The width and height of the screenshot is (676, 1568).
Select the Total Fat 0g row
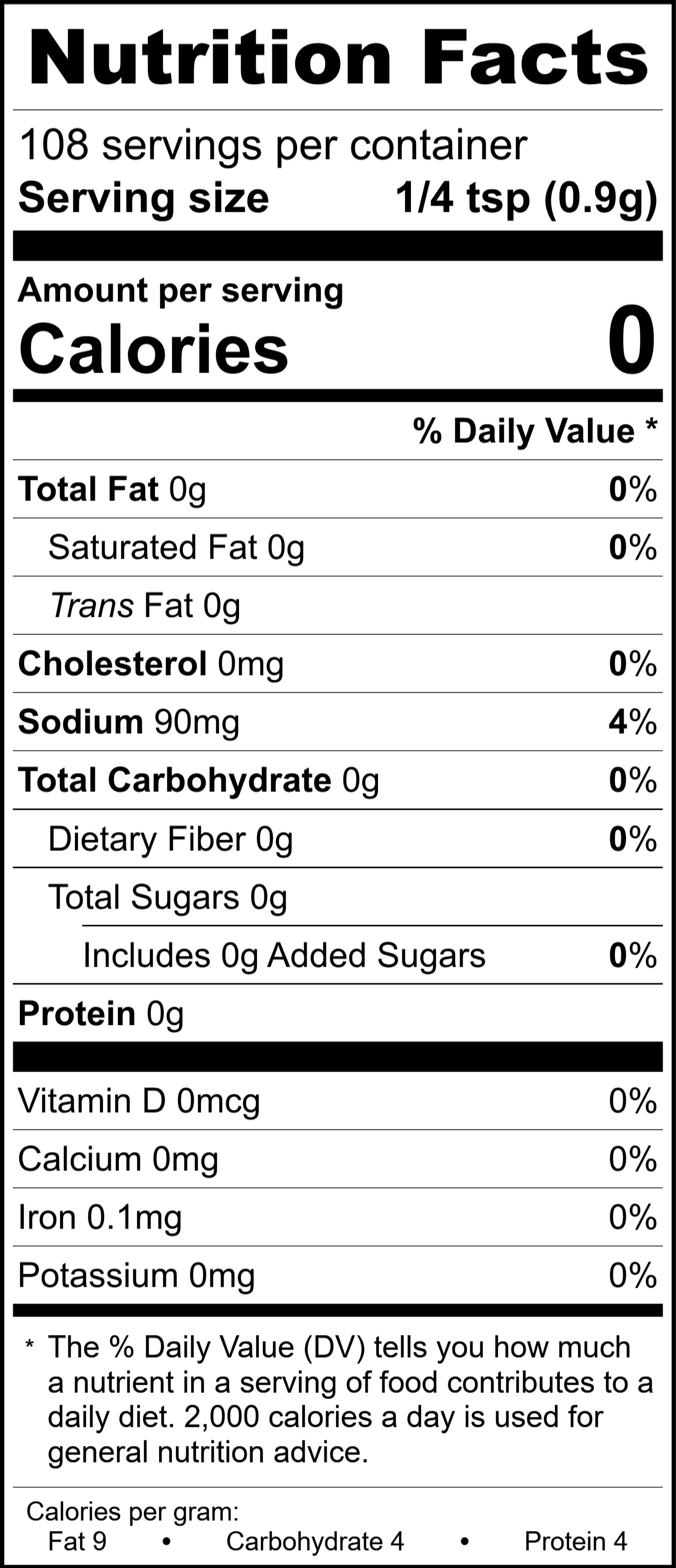click(x=338, y=489)
